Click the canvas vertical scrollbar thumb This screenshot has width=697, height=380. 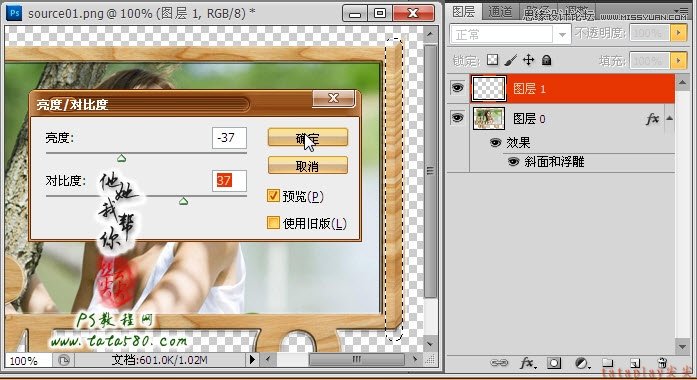(x=429, y=171)
